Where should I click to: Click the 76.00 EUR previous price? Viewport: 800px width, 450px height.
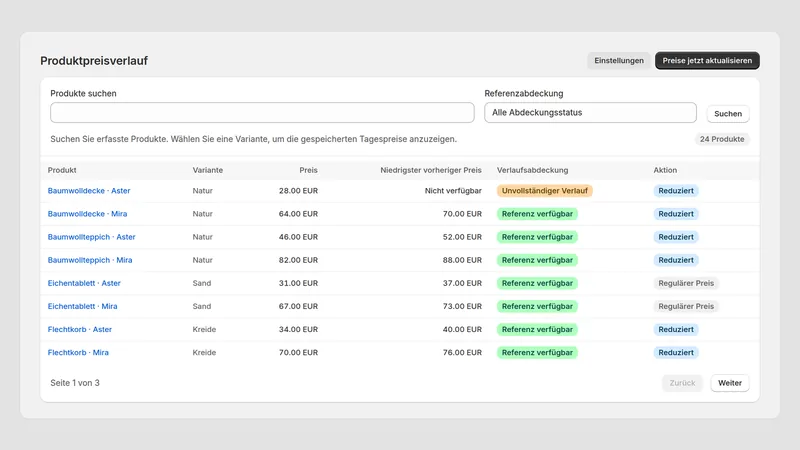pyautogui.click(x=462, y=353)
